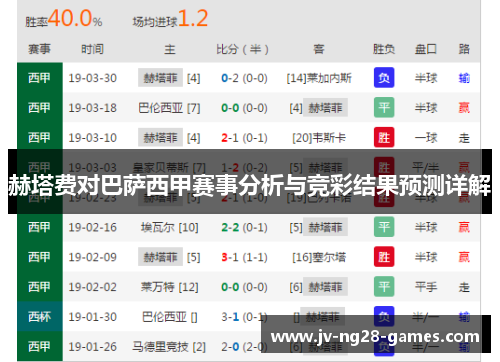Click away team [14]莱加内斯
The width and height of the screenshot is (500, 362).
point(319,78)
